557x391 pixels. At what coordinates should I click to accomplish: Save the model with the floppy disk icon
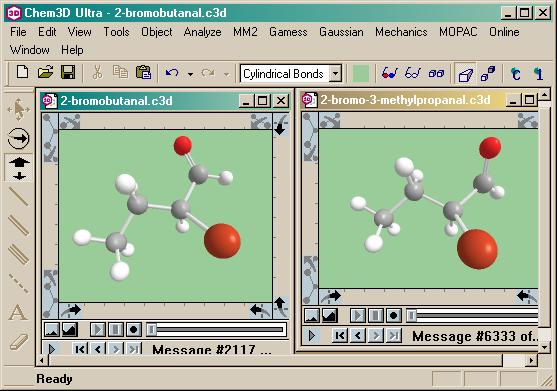click(68, 73)
